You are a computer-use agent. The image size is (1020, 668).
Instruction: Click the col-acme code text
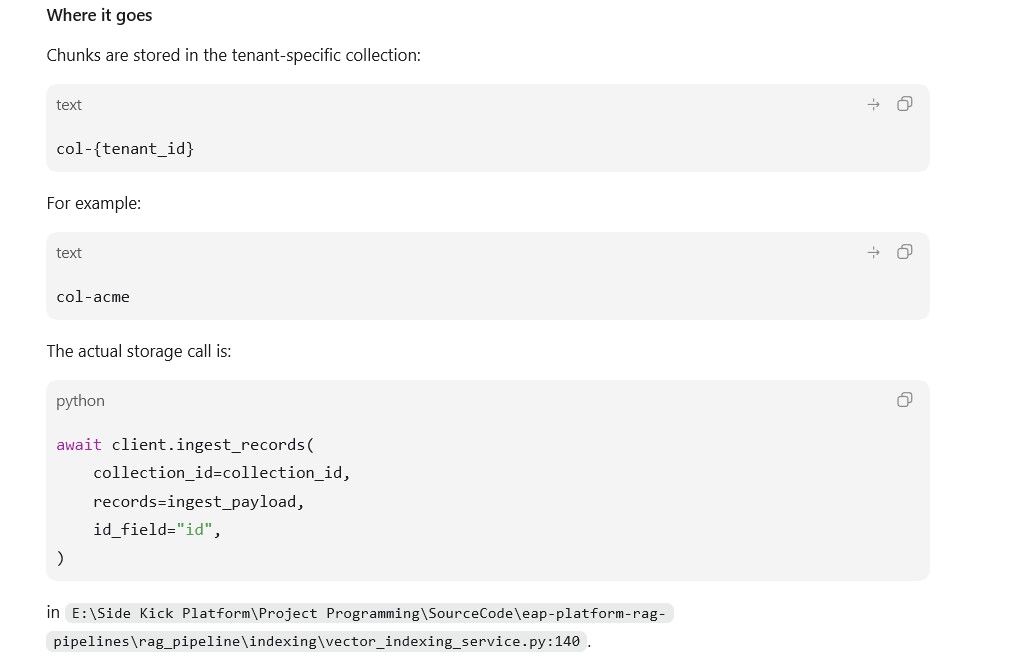(93, 297)
